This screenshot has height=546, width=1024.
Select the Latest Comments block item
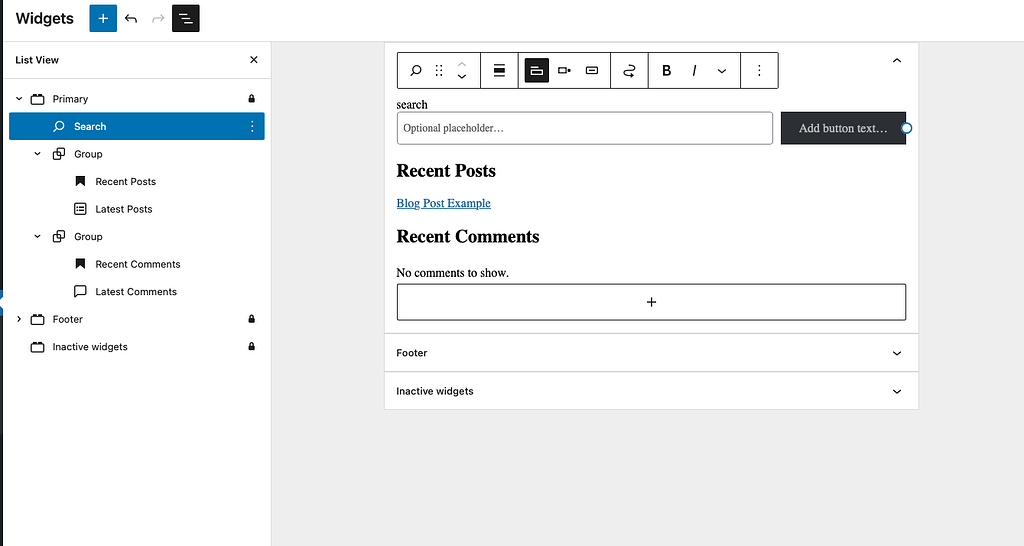pyautogui.click(x=136, y=291)
